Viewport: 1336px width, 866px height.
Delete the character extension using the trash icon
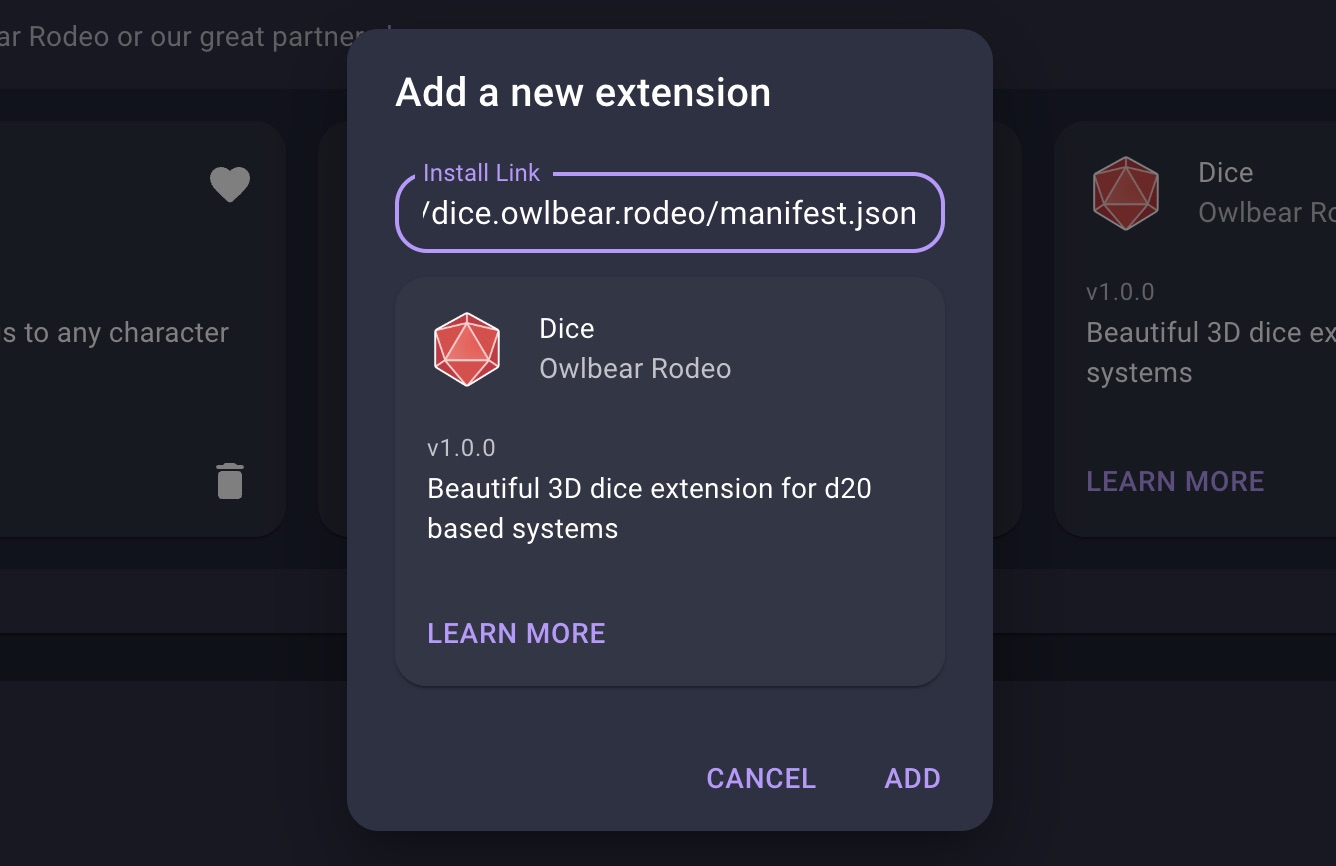point(230,481)
